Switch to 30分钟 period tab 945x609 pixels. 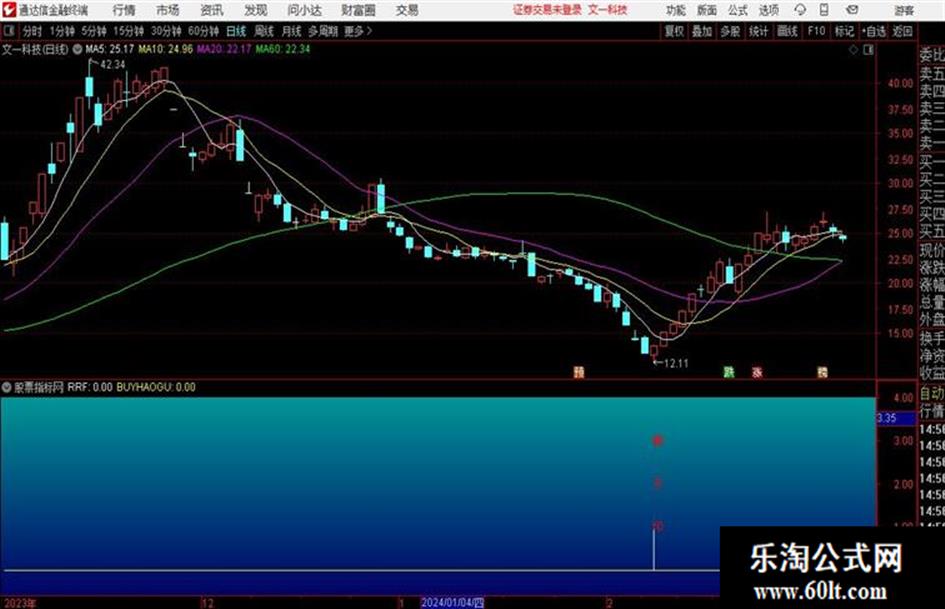(x=166, y=31)
